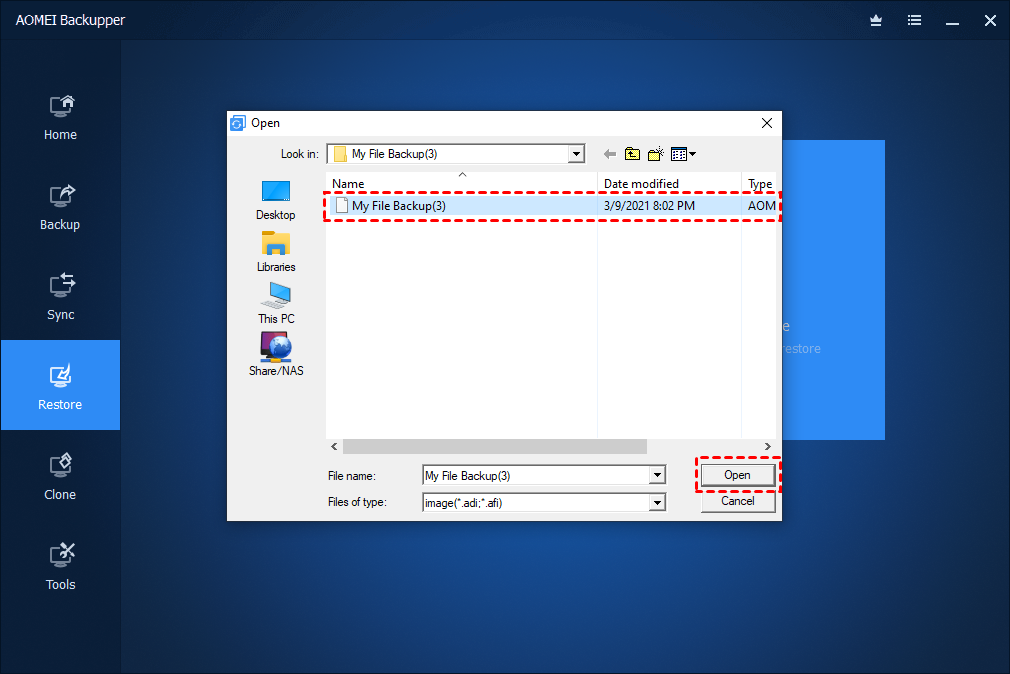
Task: Close the Open dialog
Action: point(767,123)
